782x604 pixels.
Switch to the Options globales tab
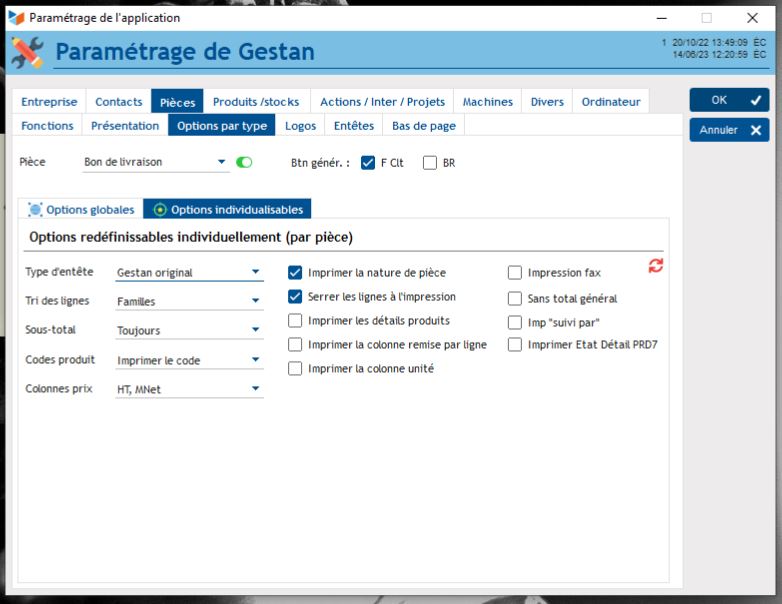tap(81, 209)
